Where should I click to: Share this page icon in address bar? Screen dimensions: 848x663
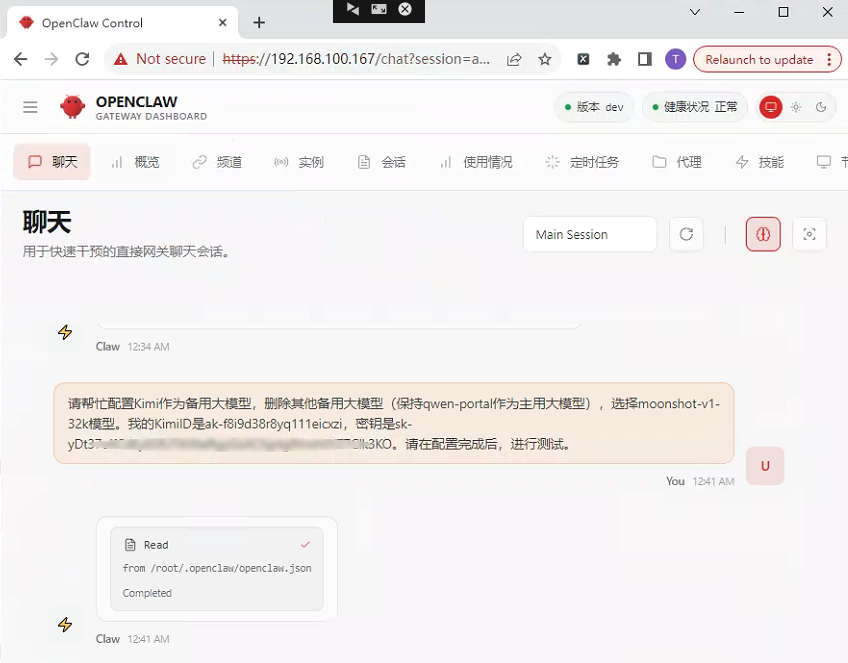tap(514, 59)
